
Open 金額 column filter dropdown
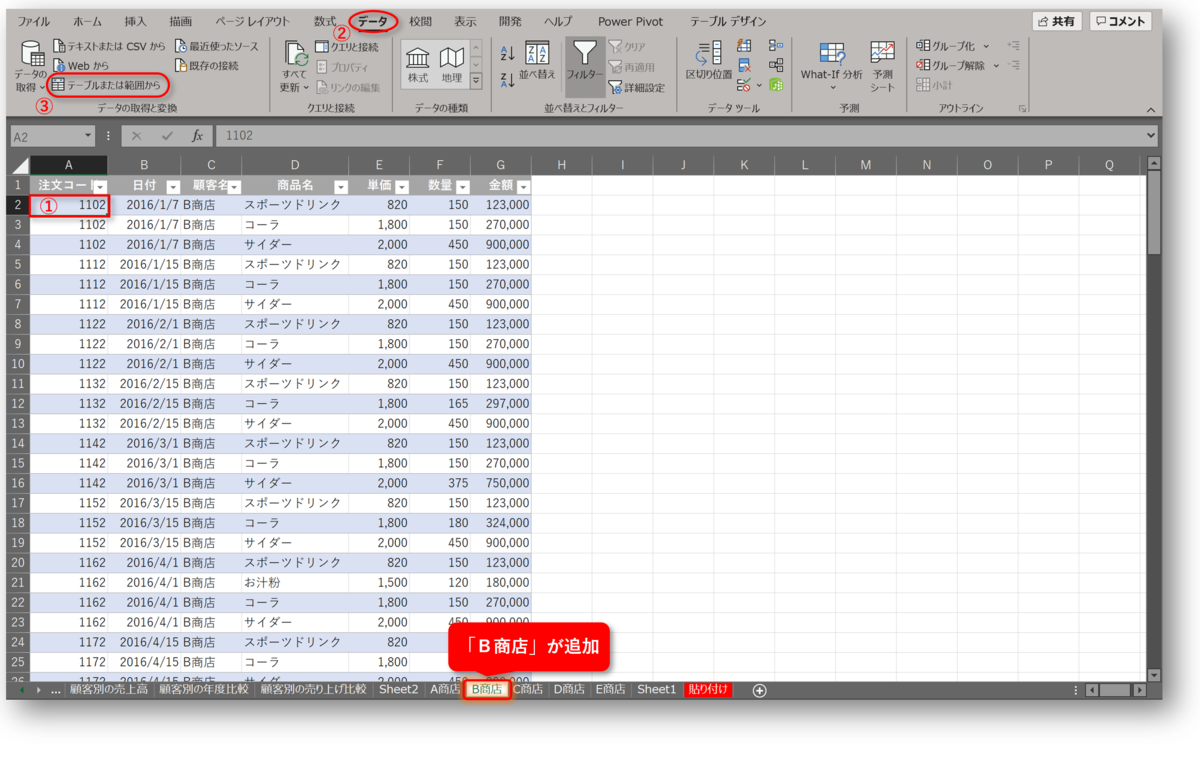click(x=523, y=187)
